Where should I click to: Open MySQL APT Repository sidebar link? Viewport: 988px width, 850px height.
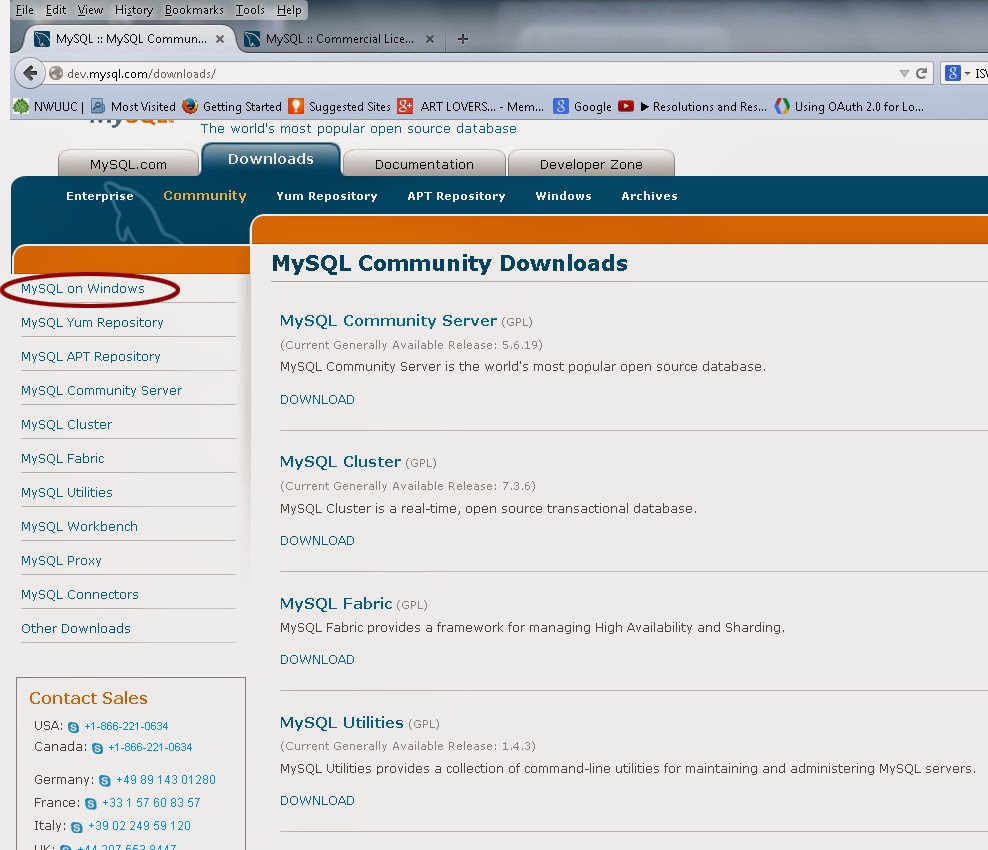coord(91,357)
